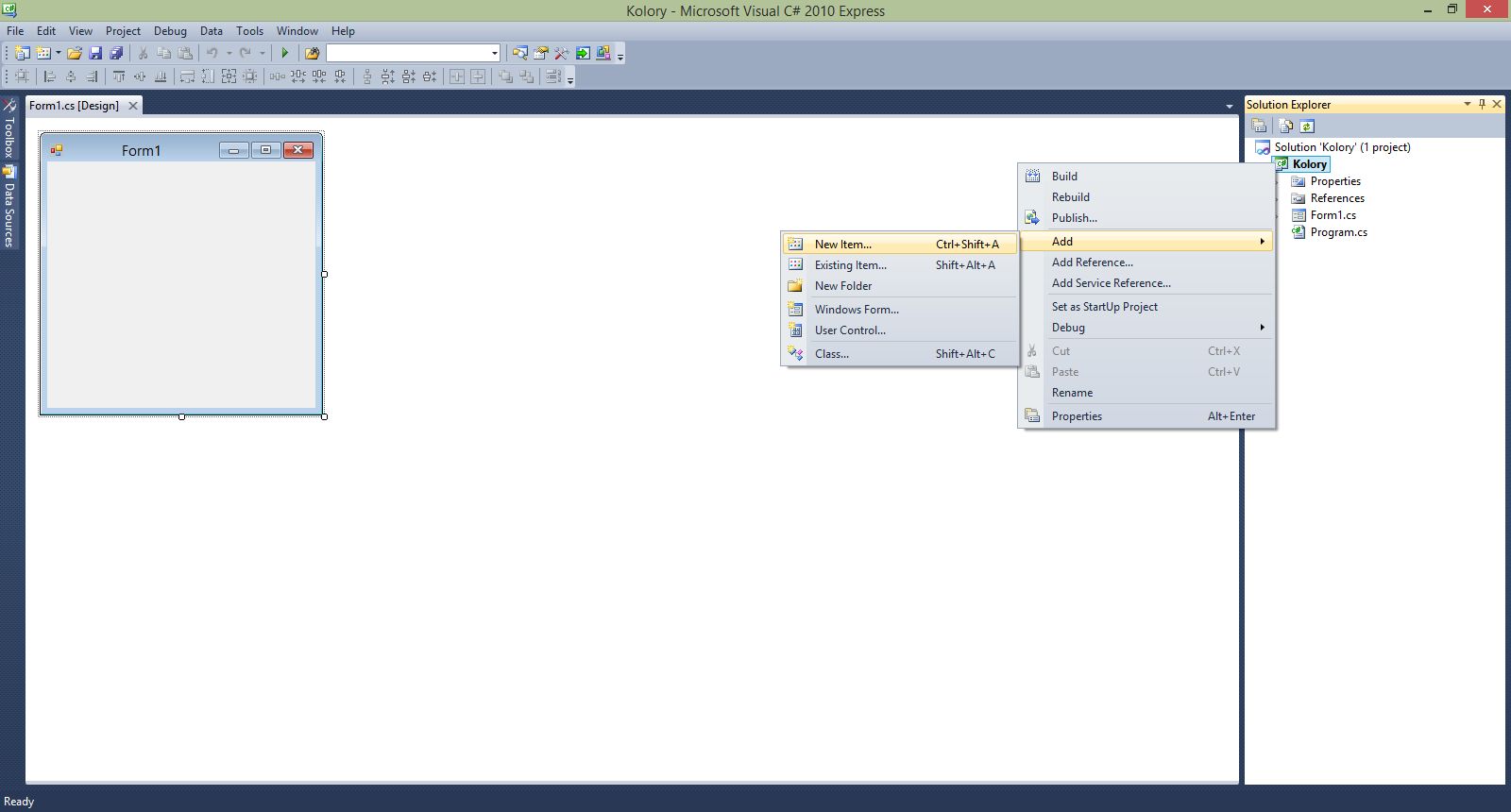Click the Open File folder icon
The height and width of the screenshot is (812, 1511).
[74, 53]
